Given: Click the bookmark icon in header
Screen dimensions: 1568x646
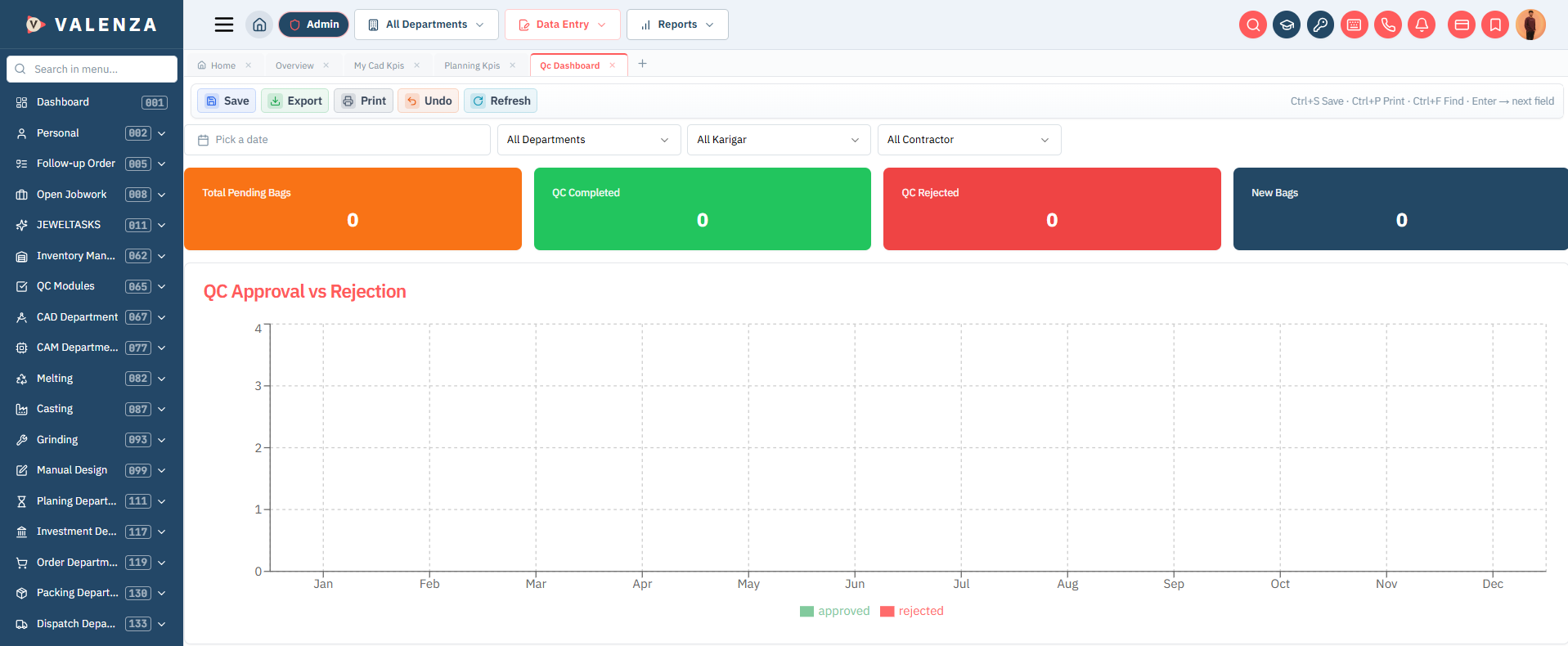Looking at the screenshot, I should click(x=1495, y=25).
